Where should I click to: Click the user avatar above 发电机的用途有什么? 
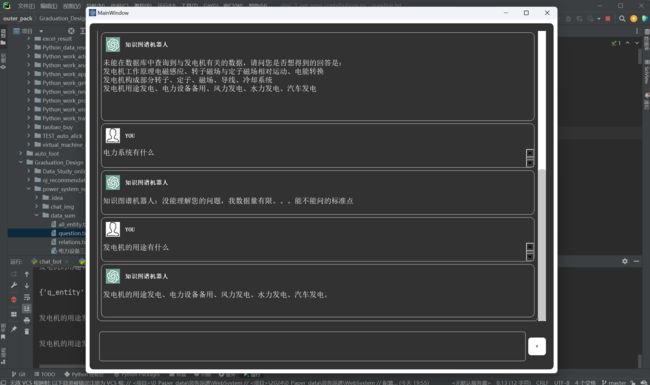pos(113,229)
